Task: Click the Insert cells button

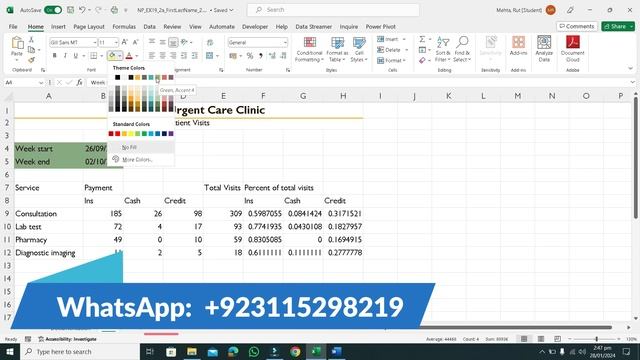Action: click(x=391, y=39)
